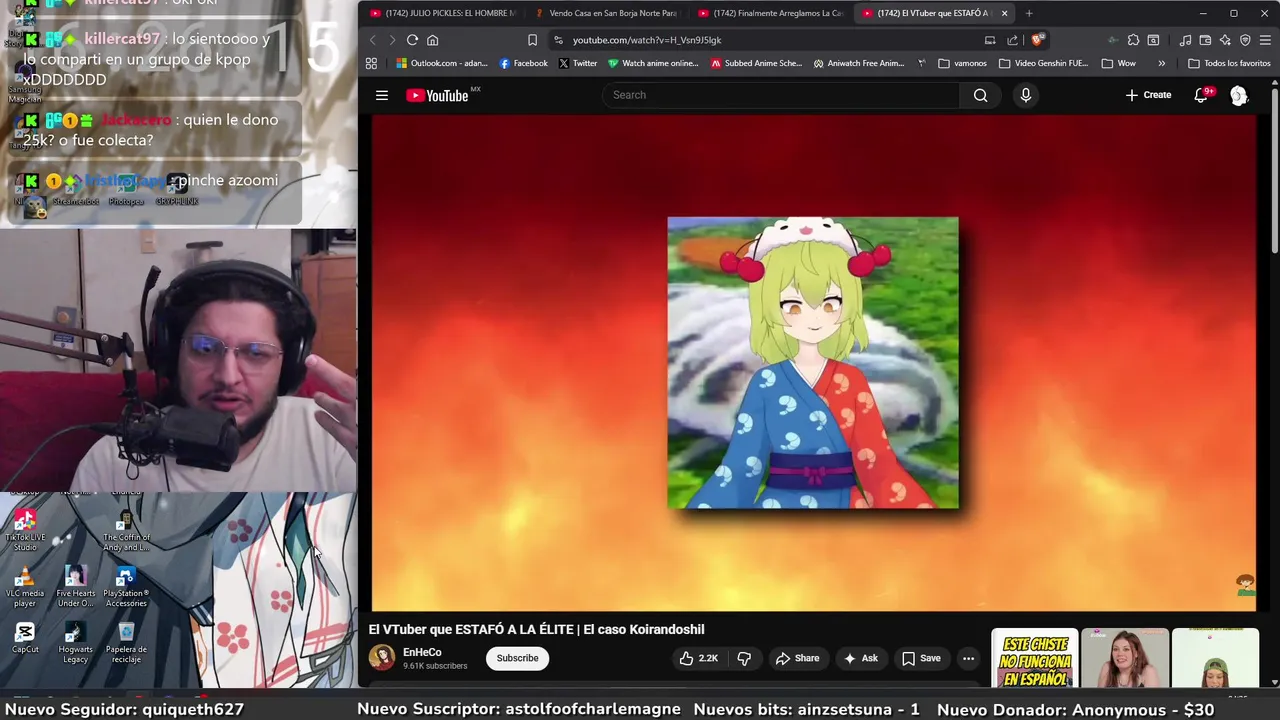The image size is (1280, 720).
Task: Open the browser main menu icon
Action: [x=1265, y=40]
